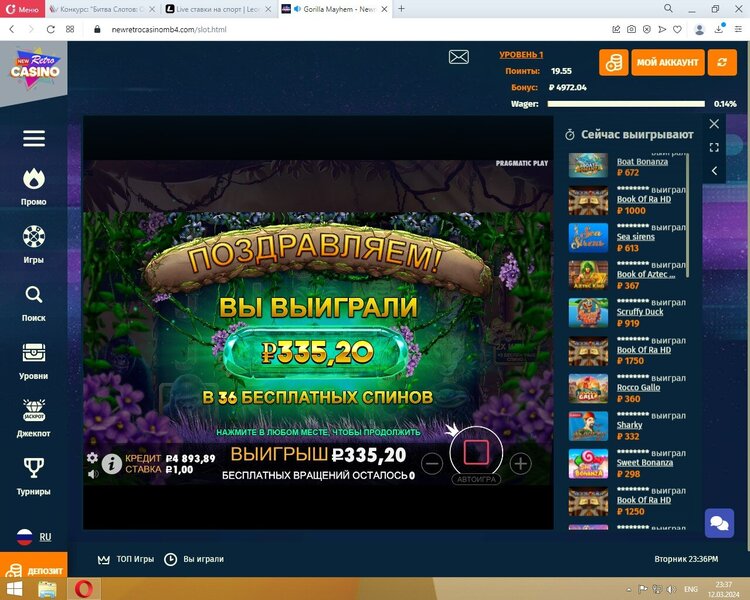Viewport: 750px width, 600px height.
Task: Add page to bookmarks heart icon
Action: pyautogui.click(x=677, y=29)
